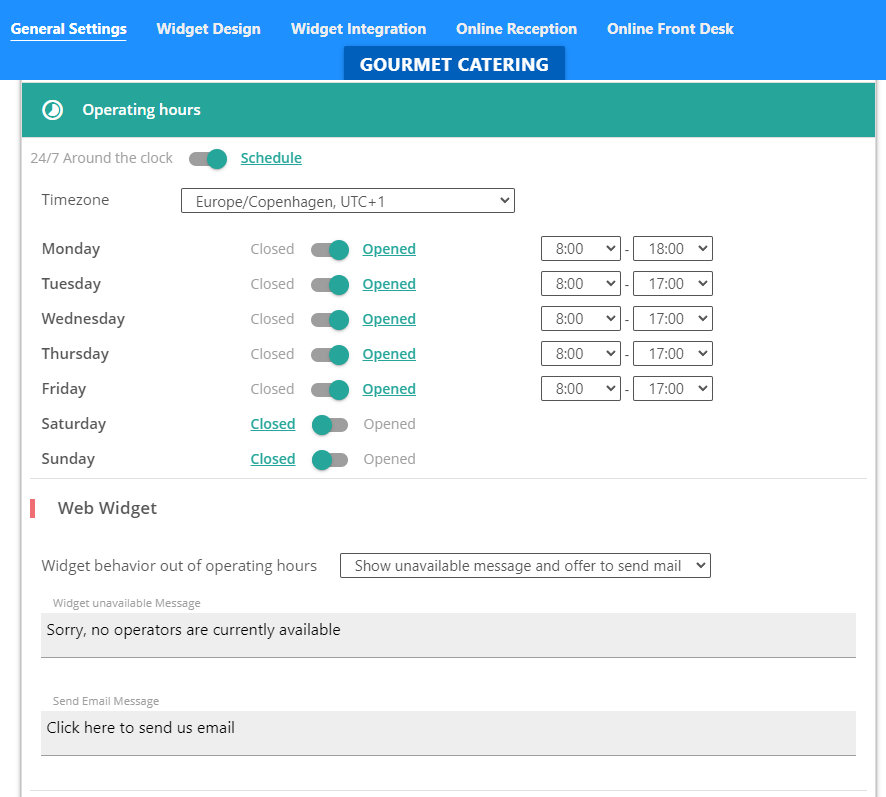
Task: Turn on the Saturday opened switch
Action: (x=329, y=424)
